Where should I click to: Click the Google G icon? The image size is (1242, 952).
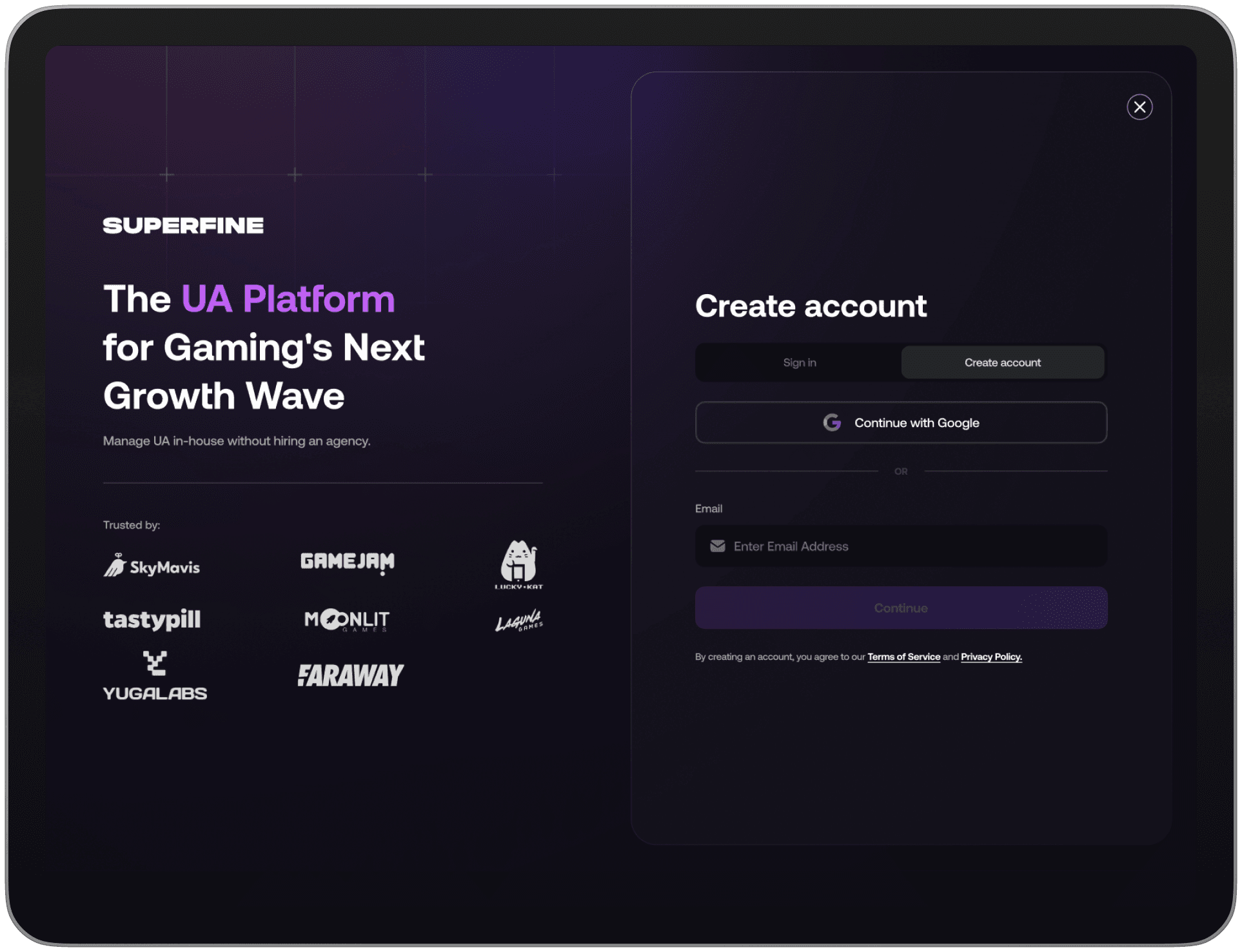coord(832,422)
